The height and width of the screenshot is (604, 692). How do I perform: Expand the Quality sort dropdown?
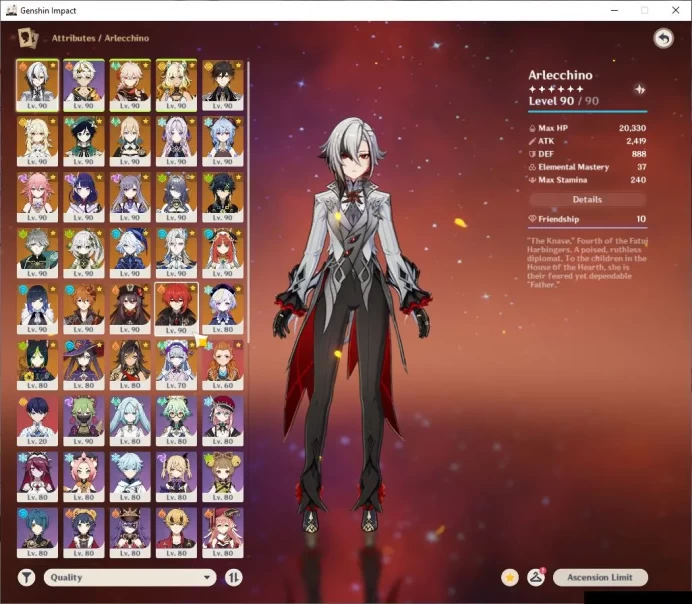130,577
